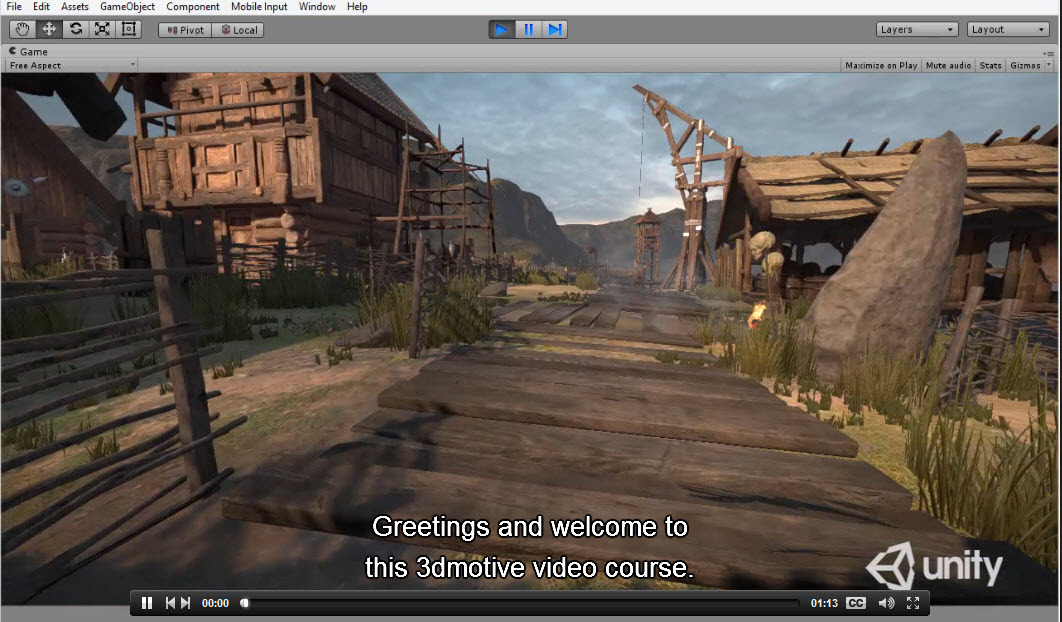The height and width of the screenshot is (622, 1062).
Task: Click the 00:00 elapsed time
Action: point(215,603)
